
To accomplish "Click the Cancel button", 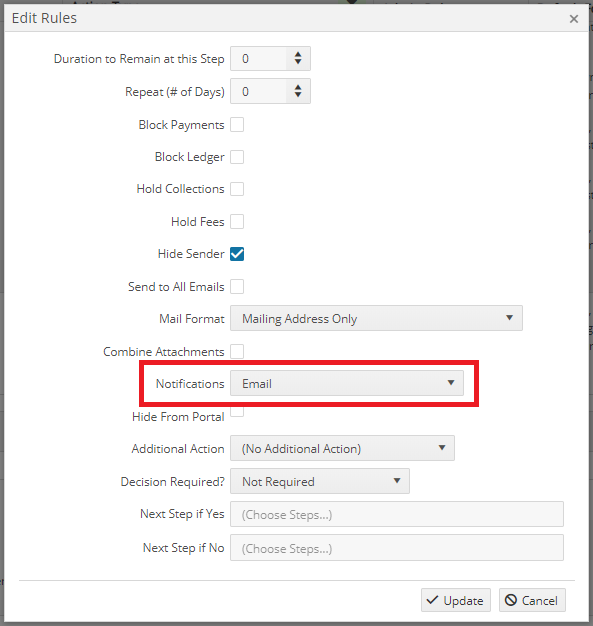I will [x=532, y=600].
